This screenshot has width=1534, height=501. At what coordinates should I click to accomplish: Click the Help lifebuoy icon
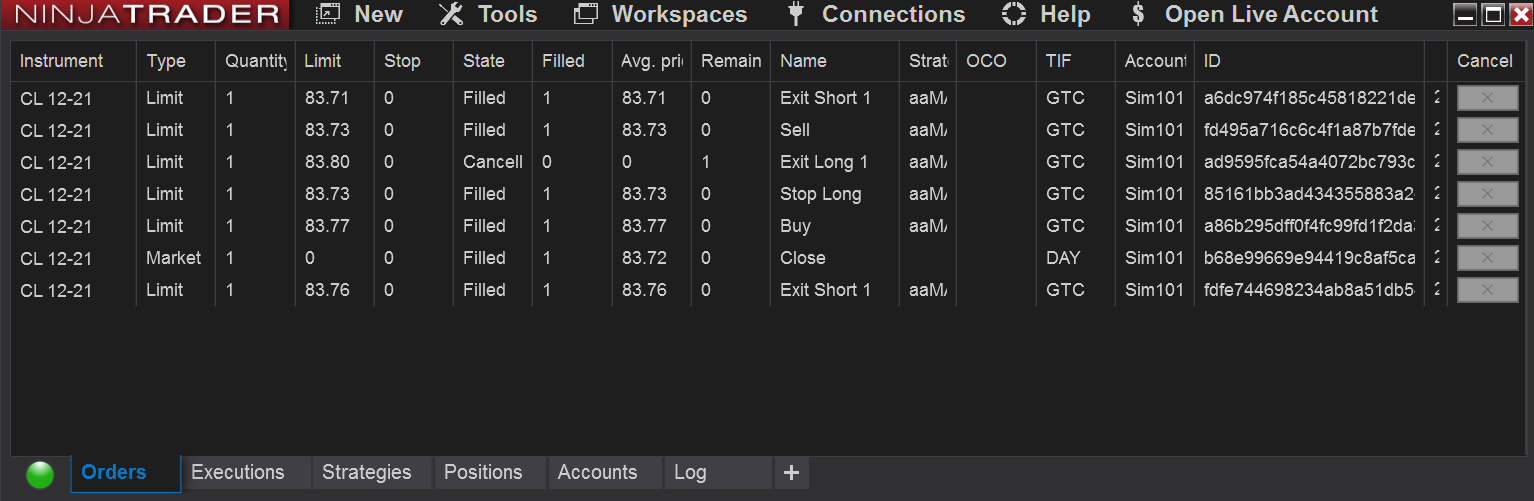pyautogui.click(x=1014, y=14)
